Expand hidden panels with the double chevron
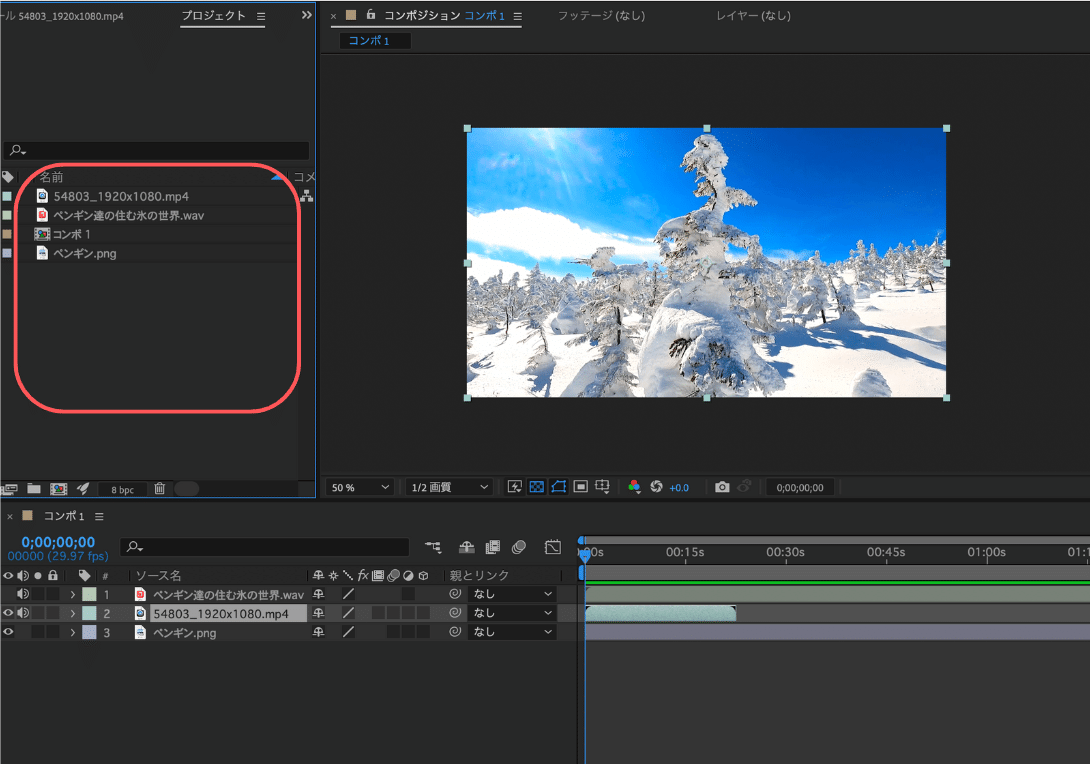Screen dimensions: 1090x764 point(307,15)
